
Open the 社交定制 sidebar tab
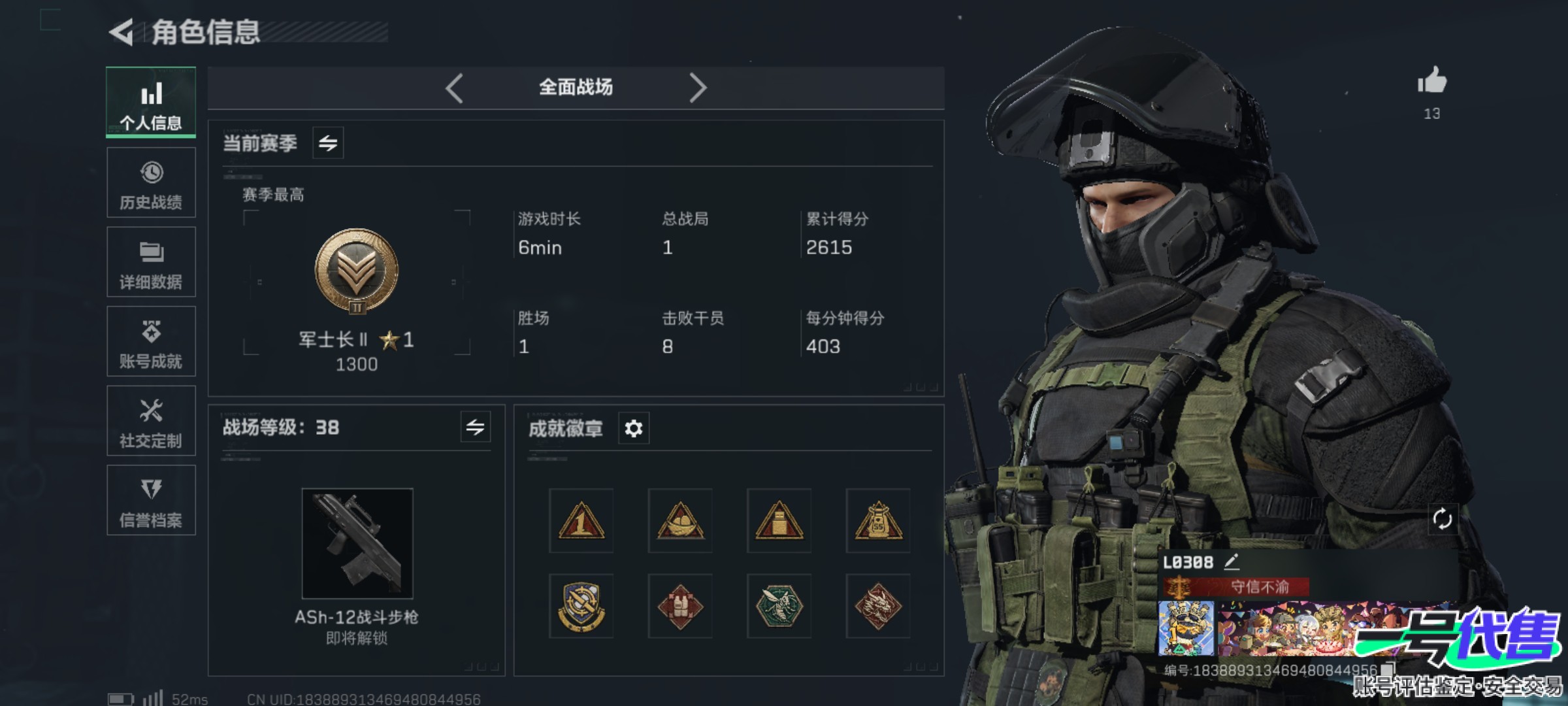151,420
